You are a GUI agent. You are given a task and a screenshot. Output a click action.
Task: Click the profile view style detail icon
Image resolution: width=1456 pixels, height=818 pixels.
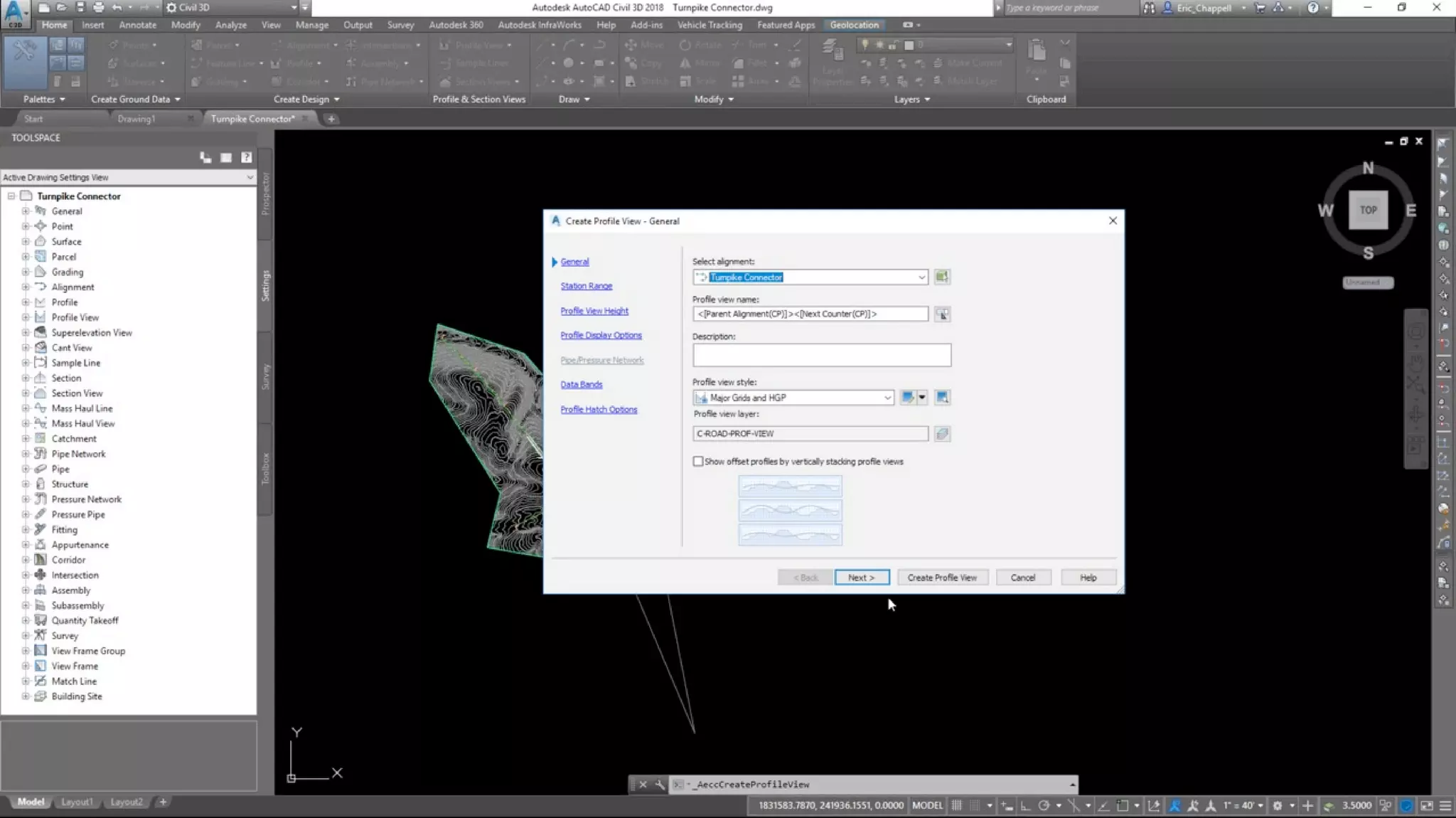pyautogui.click(x=942, y=398)
